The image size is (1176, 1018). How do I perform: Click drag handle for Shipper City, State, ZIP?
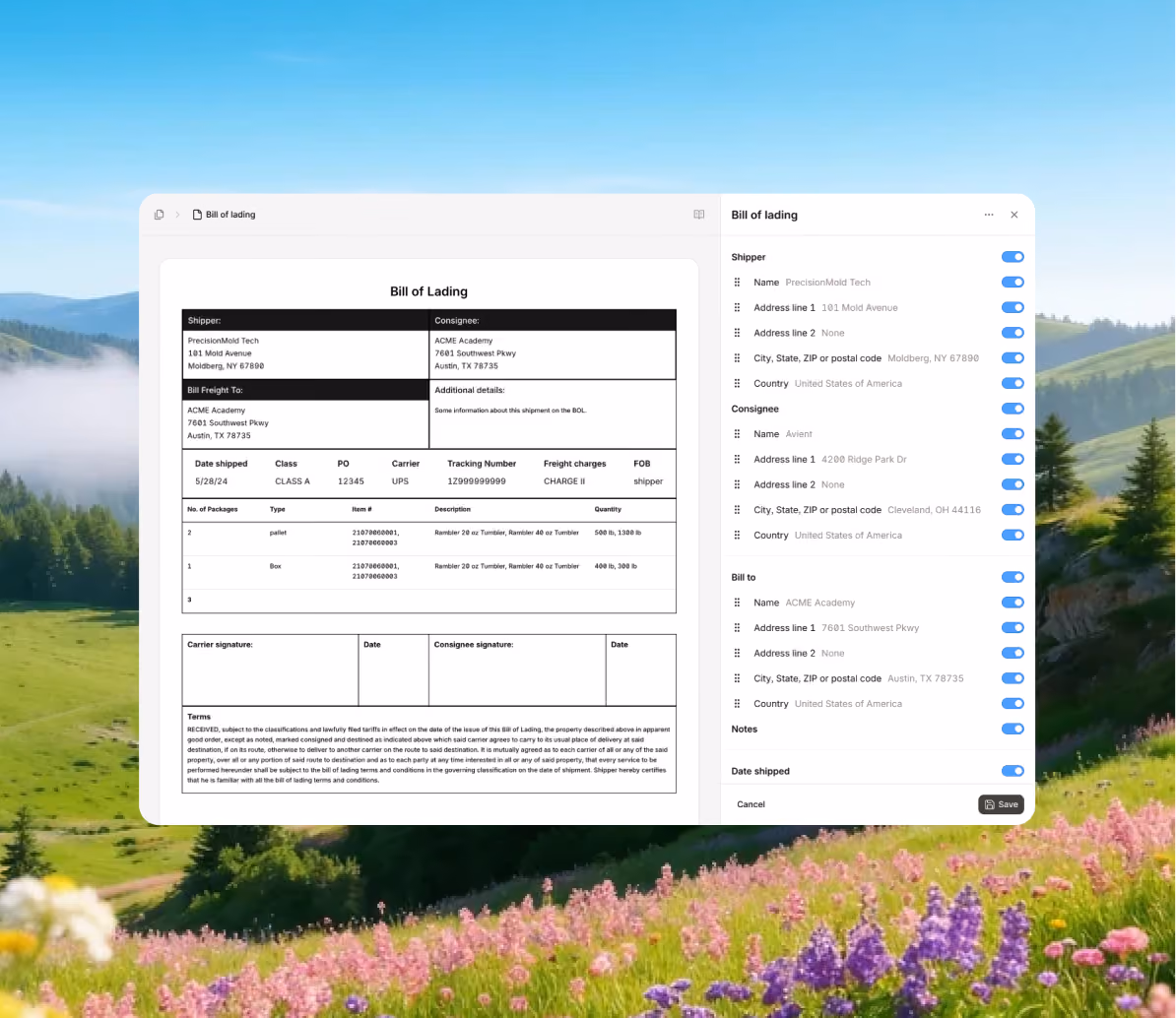(x=738, y=358)
